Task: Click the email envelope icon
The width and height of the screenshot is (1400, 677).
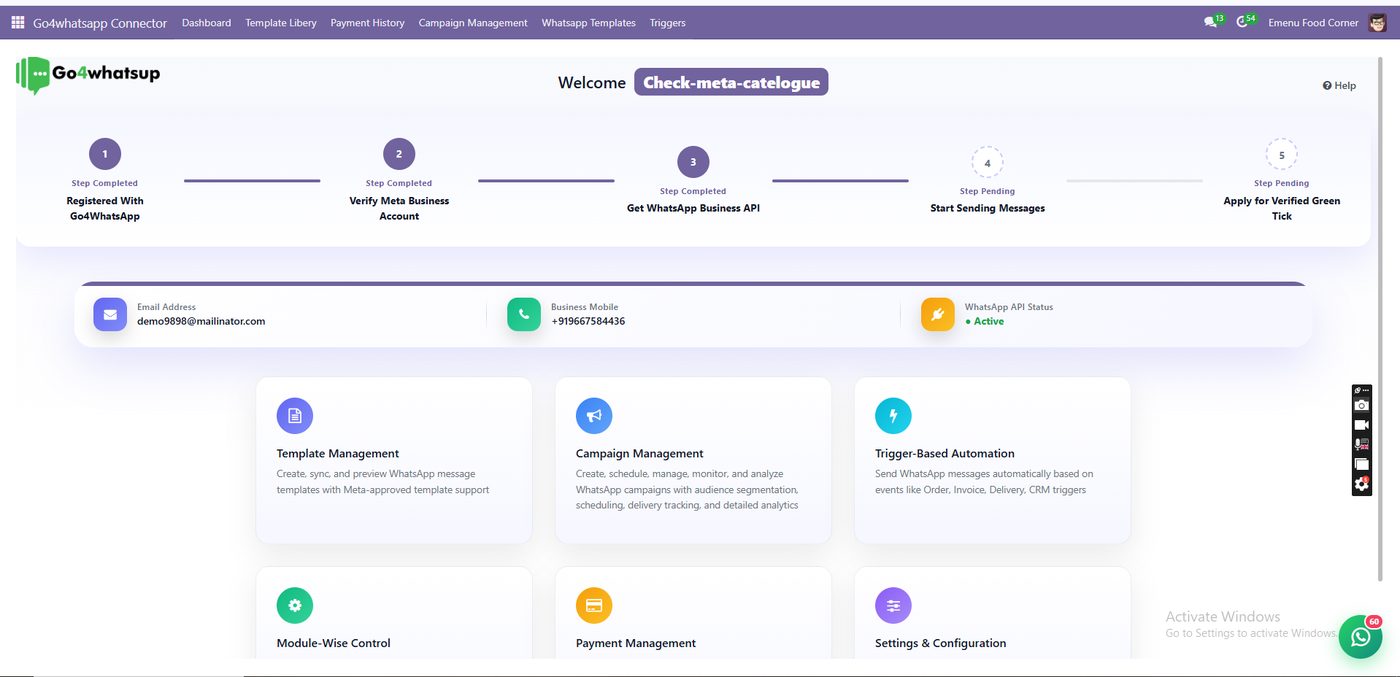Action: (110, 314)
